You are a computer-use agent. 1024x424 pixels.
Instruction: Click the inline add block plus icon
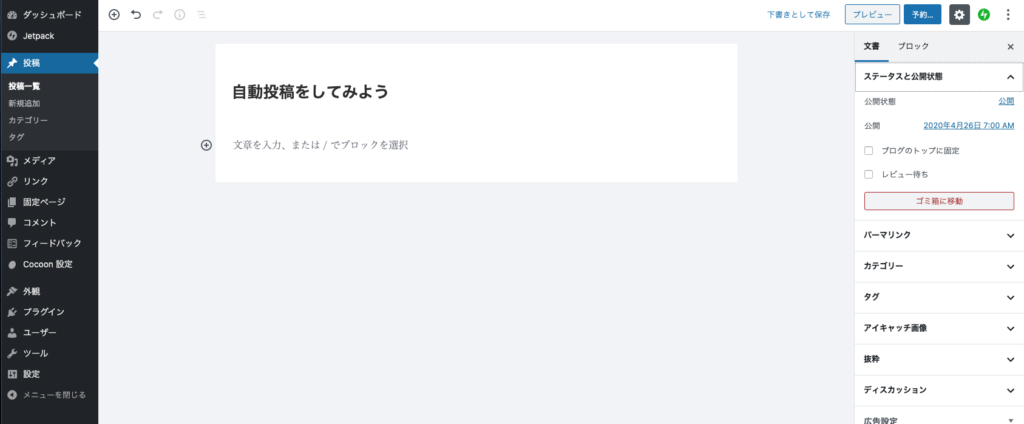tap(207, 145)
